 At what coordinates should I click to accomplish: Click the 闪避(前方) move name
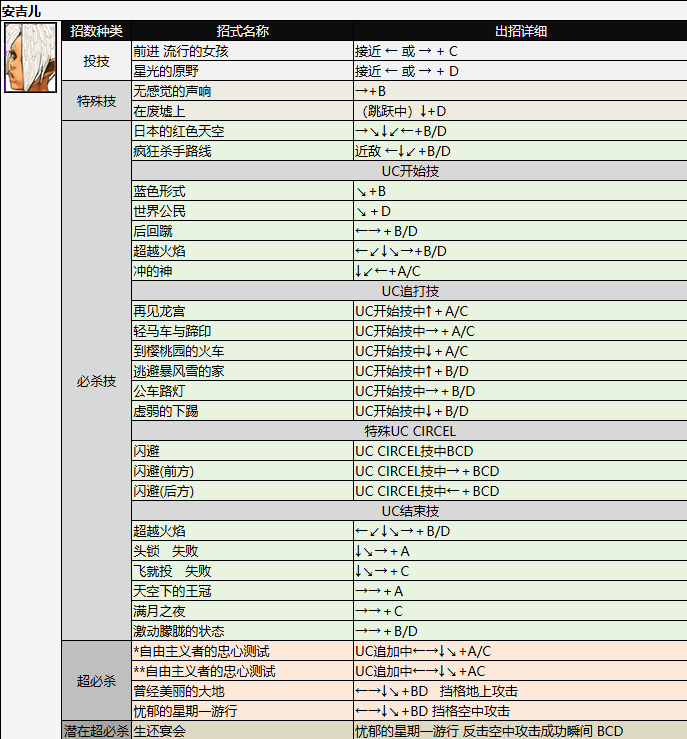tap(164, 471)
